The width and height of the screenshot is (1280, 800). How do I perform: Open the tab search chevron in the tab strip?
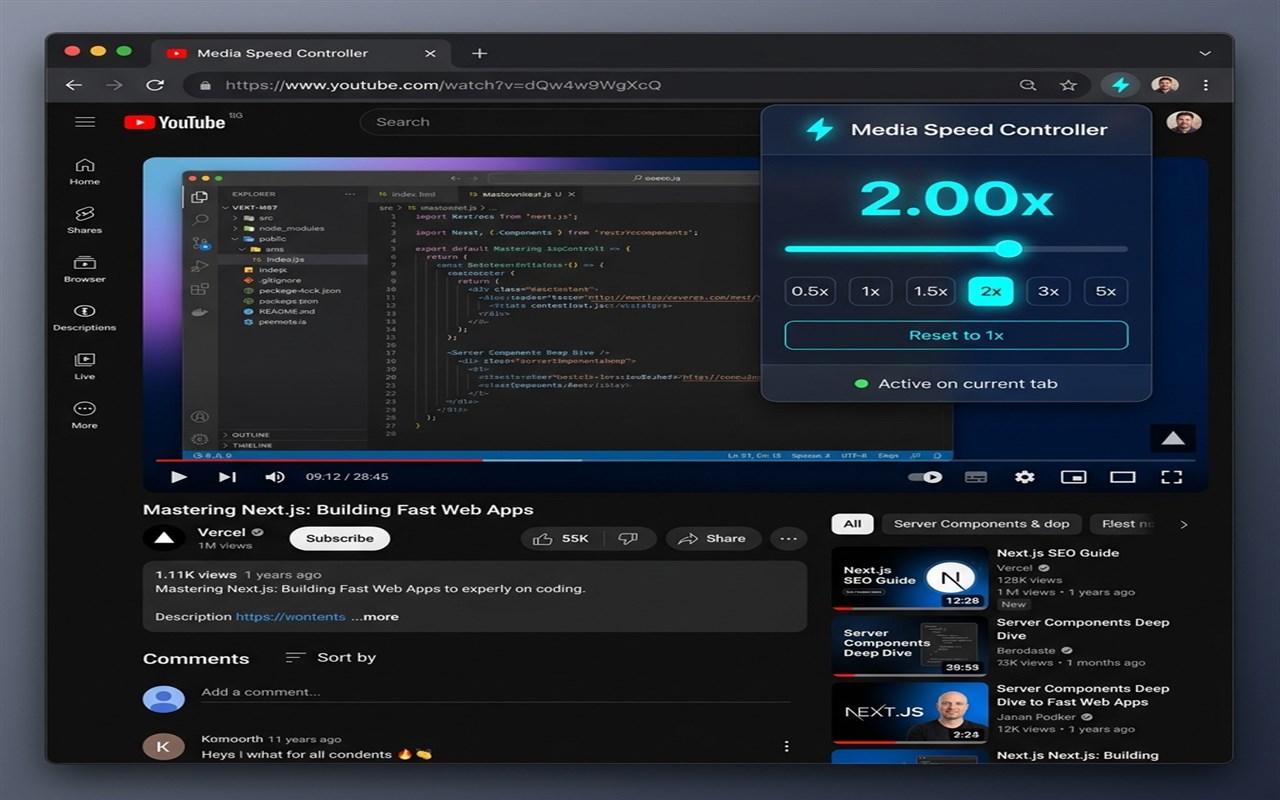pos(1205,53)
